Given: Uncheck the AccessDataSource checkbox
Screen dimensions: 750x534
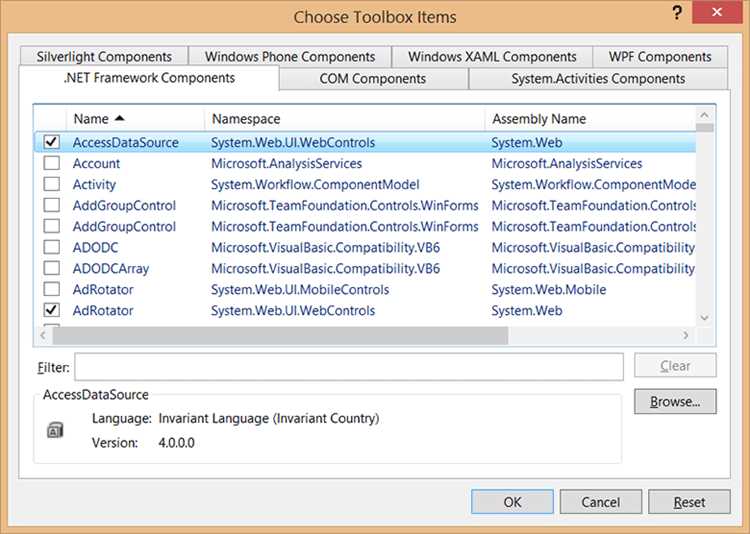Looking at the screenshot, I should click(x=51, y=142).
